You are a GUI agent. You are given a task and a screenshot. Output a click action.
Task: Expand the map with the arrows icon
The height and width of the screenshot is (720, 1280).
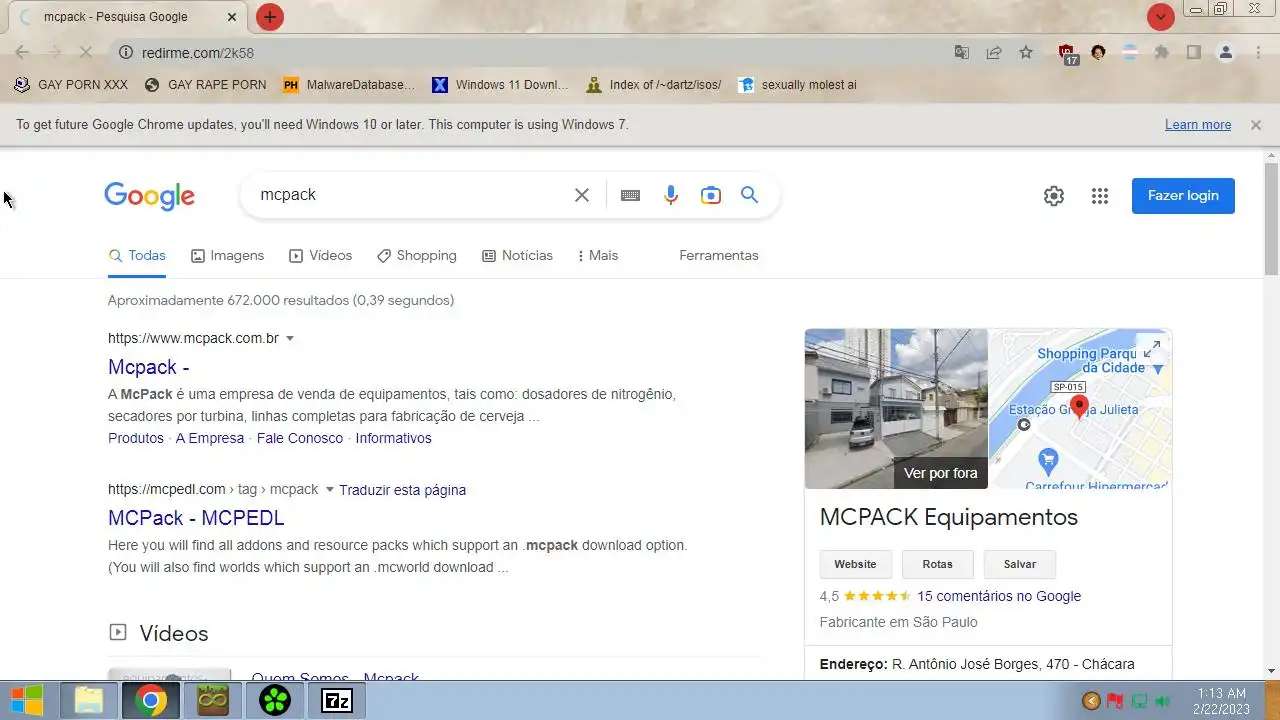(x=1152, y=348)
